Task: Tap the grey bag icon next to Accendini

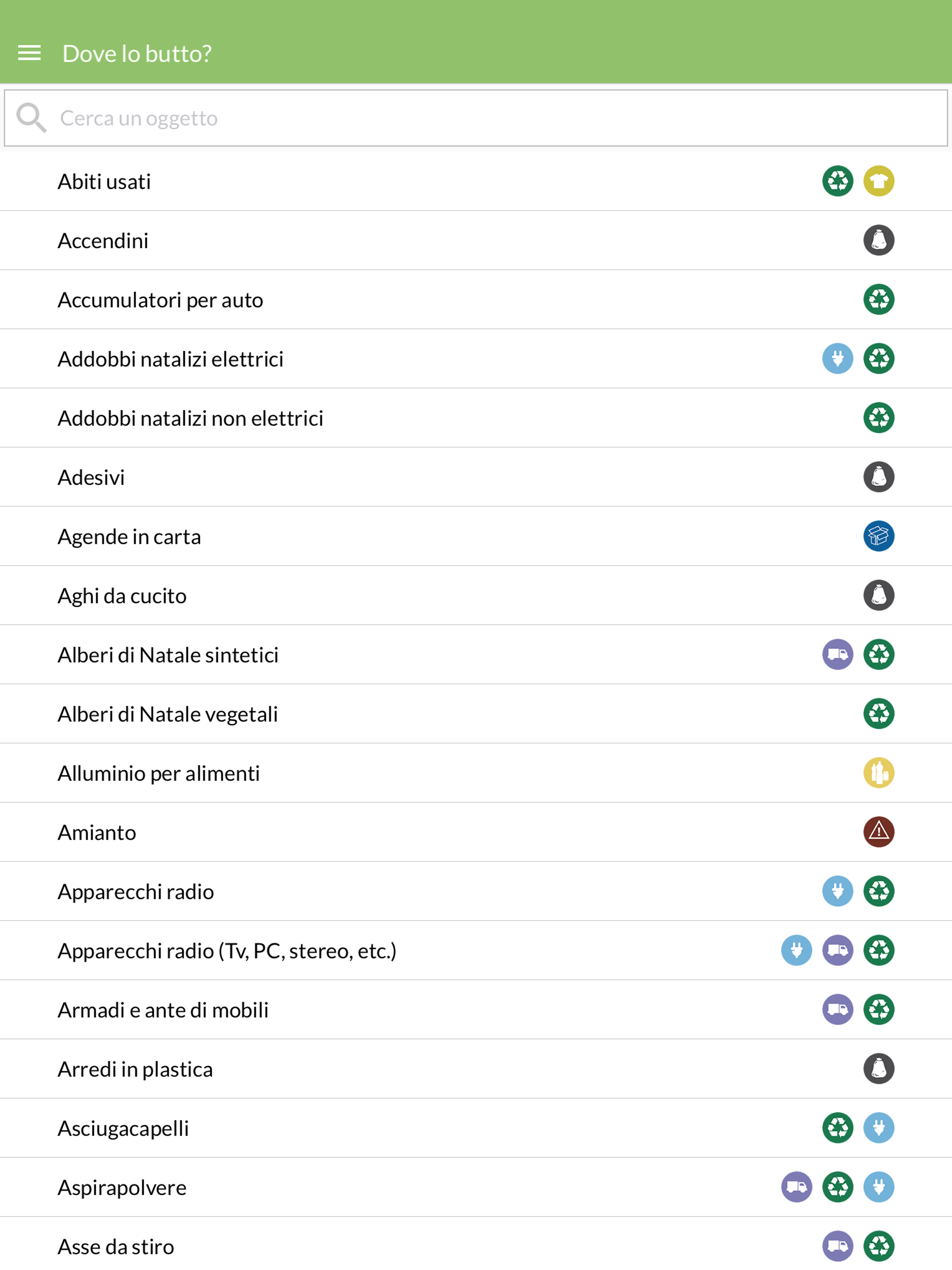Action: (879, 240)
